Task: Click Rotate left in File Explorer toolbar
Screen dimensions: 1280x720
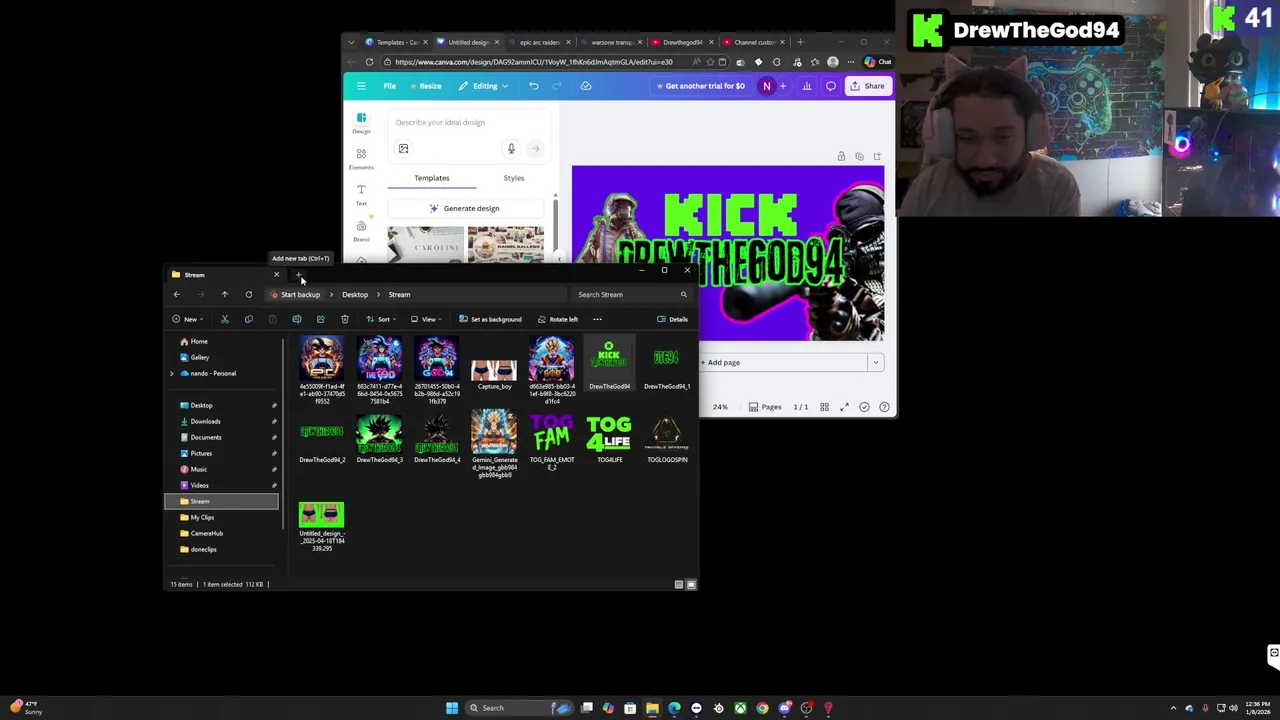Action: [557, 319]
